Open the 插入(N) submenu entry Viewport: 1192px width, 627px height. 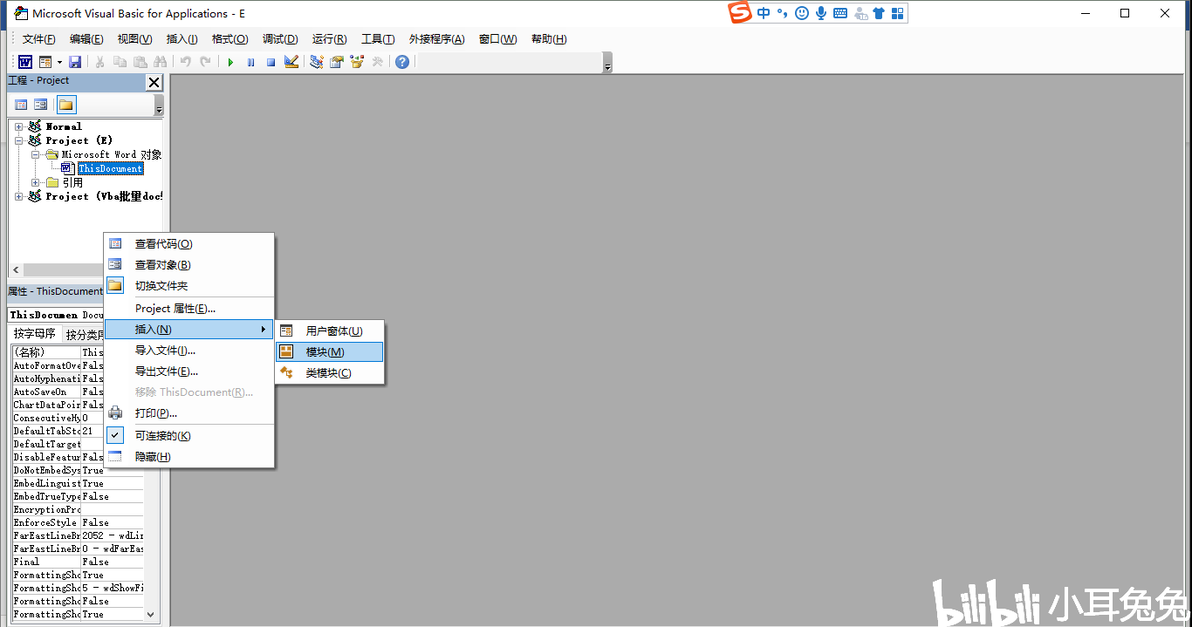click(x=189, y=329)
